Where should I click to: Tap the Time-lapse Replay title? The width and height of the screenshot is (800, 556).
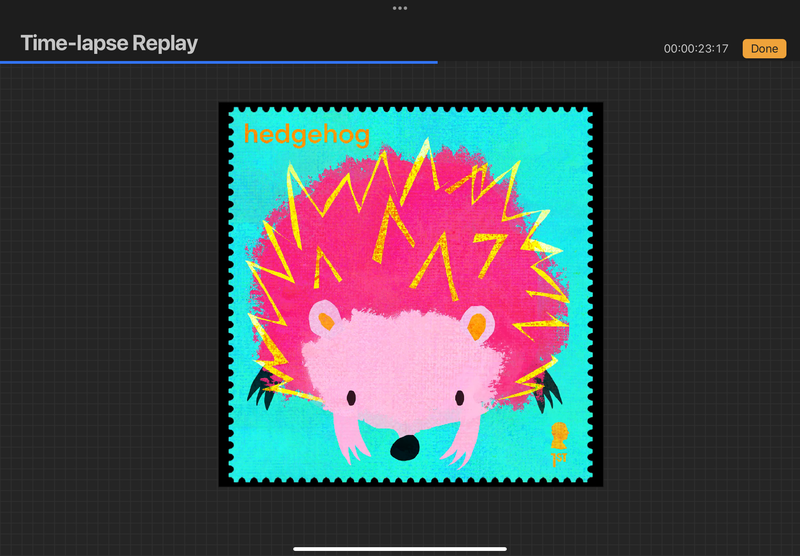[109, 43]
